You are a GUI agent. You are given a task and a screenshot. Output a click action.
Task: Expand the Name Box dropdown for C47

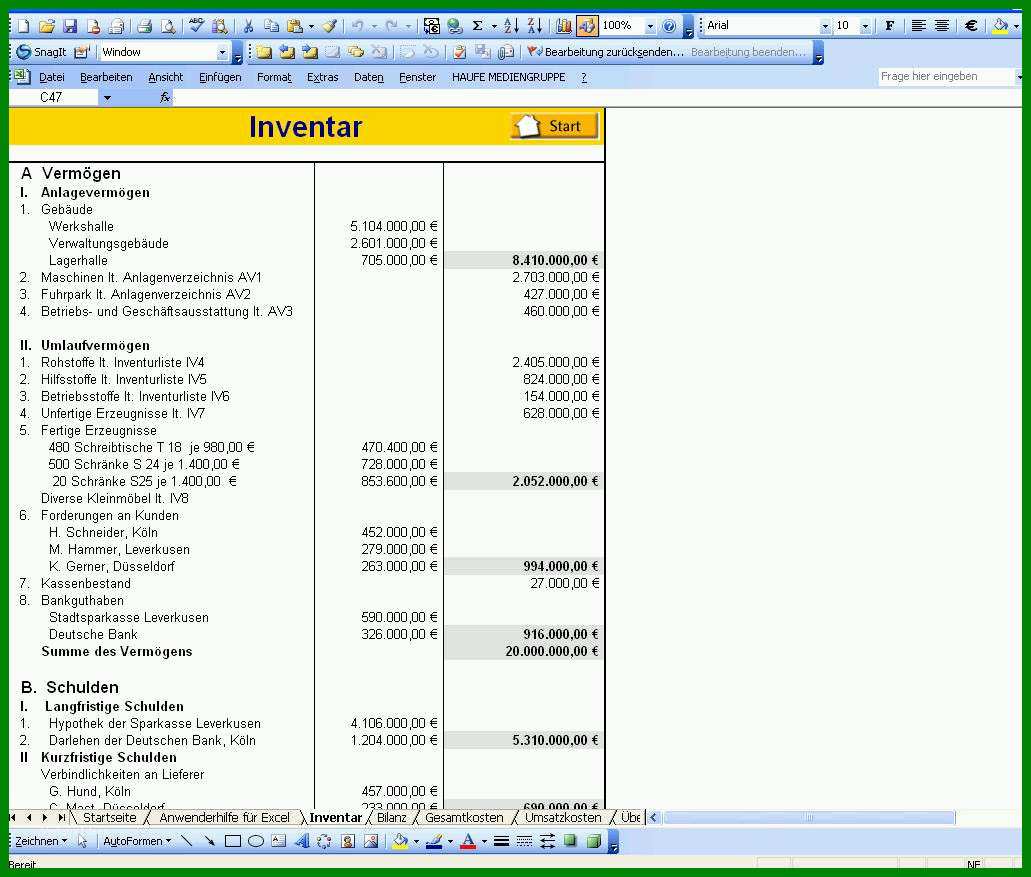(107, 98)
